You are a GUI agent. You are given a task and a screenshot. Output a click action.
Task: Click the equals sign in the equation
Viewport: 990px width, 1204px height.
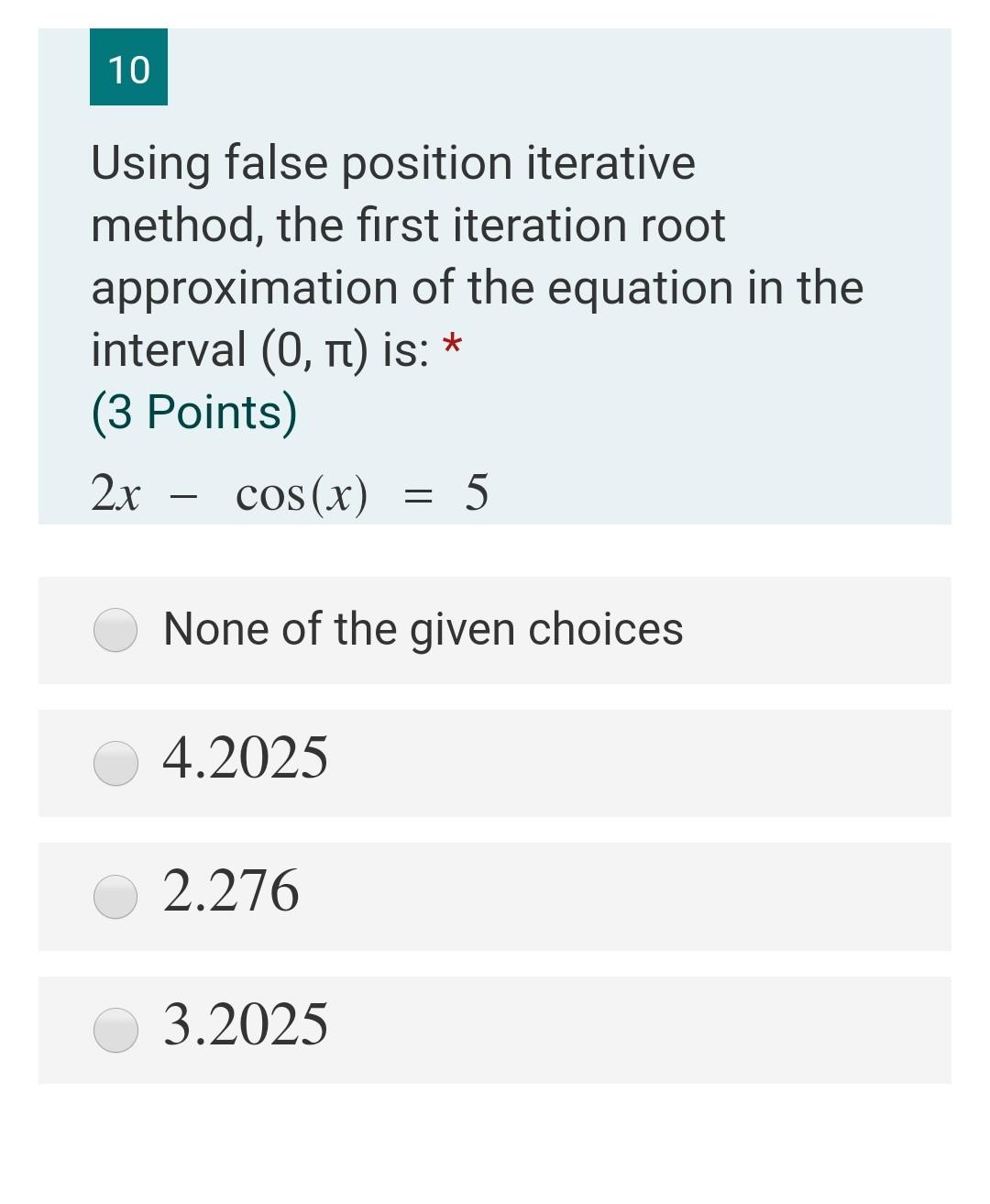pyautogui.click(x=418, y=497)
